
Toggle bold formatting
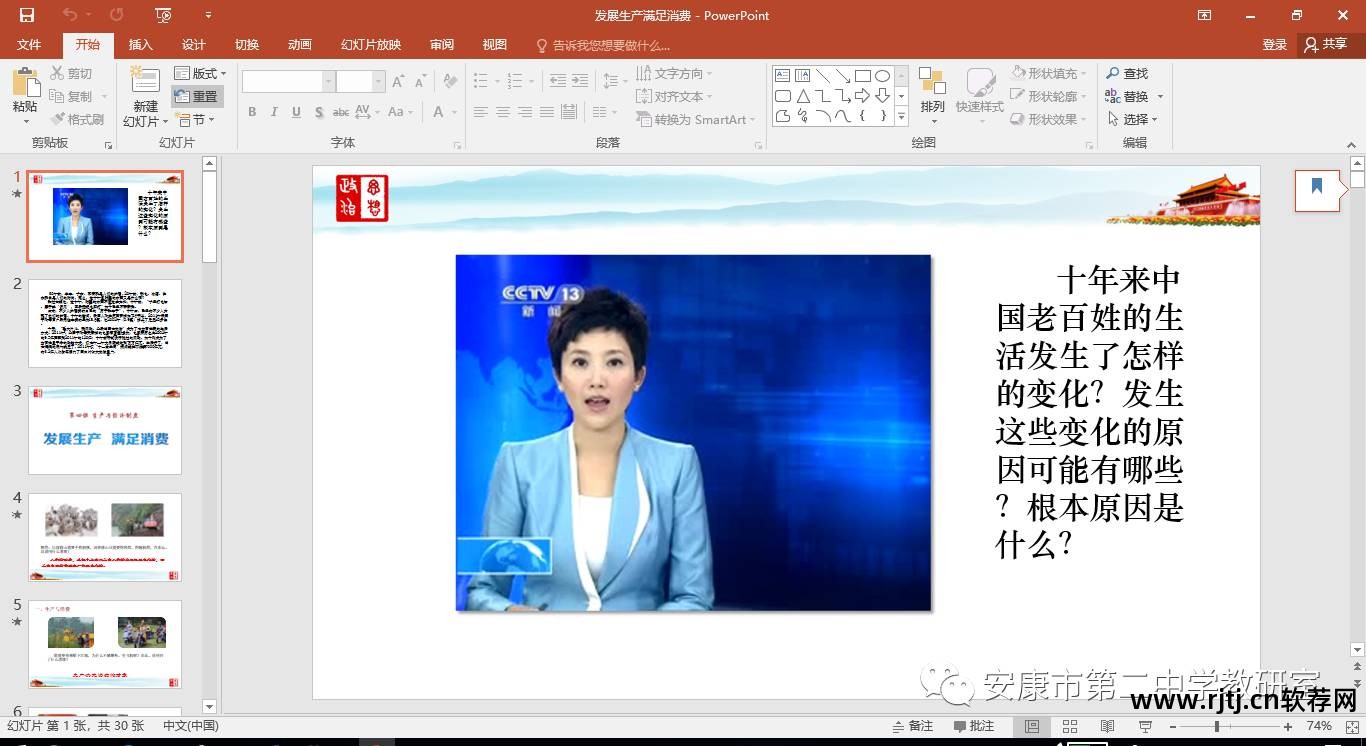click(252, 112)
